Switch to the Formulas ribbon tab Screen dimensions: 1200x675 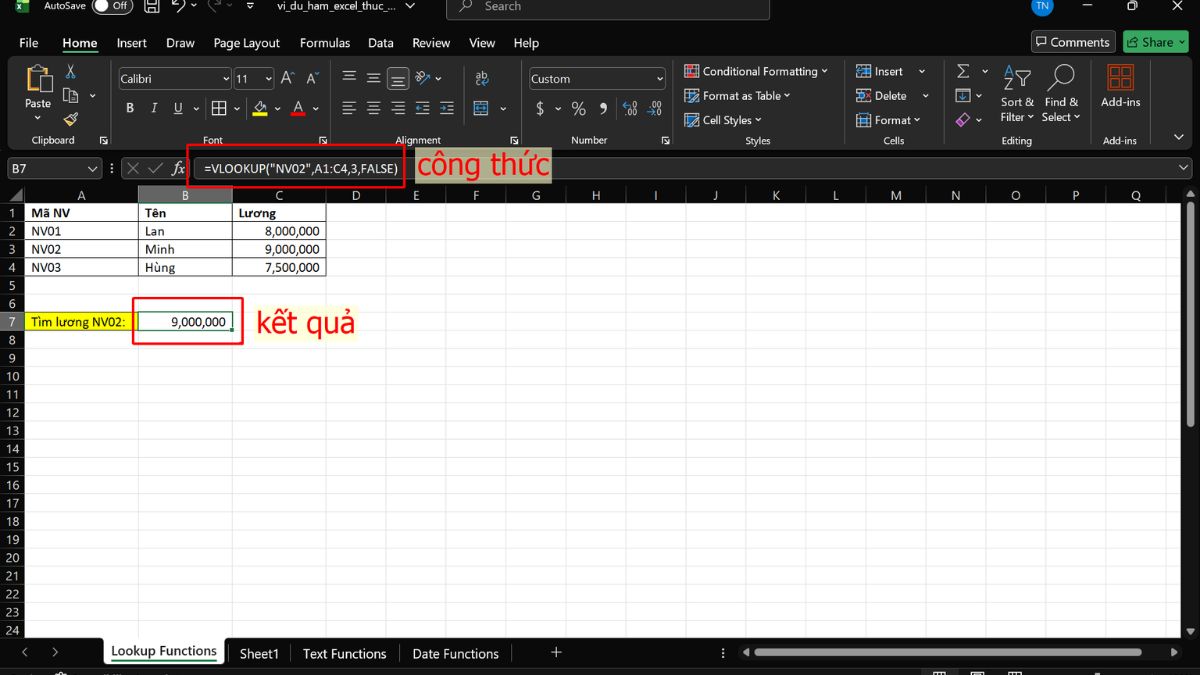click(x=324, y=43)
